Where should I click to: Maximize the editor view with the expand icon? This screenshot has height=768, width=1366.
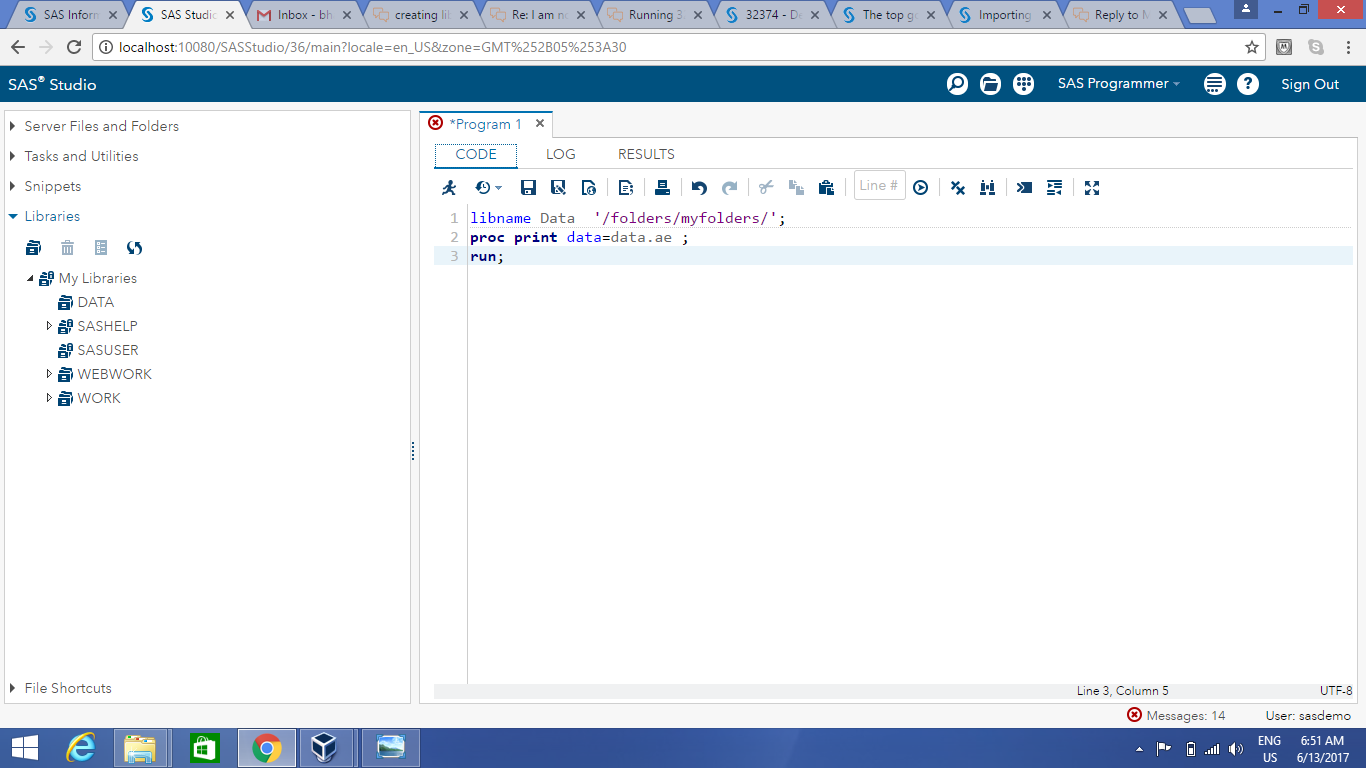[x=1092, y=187]
